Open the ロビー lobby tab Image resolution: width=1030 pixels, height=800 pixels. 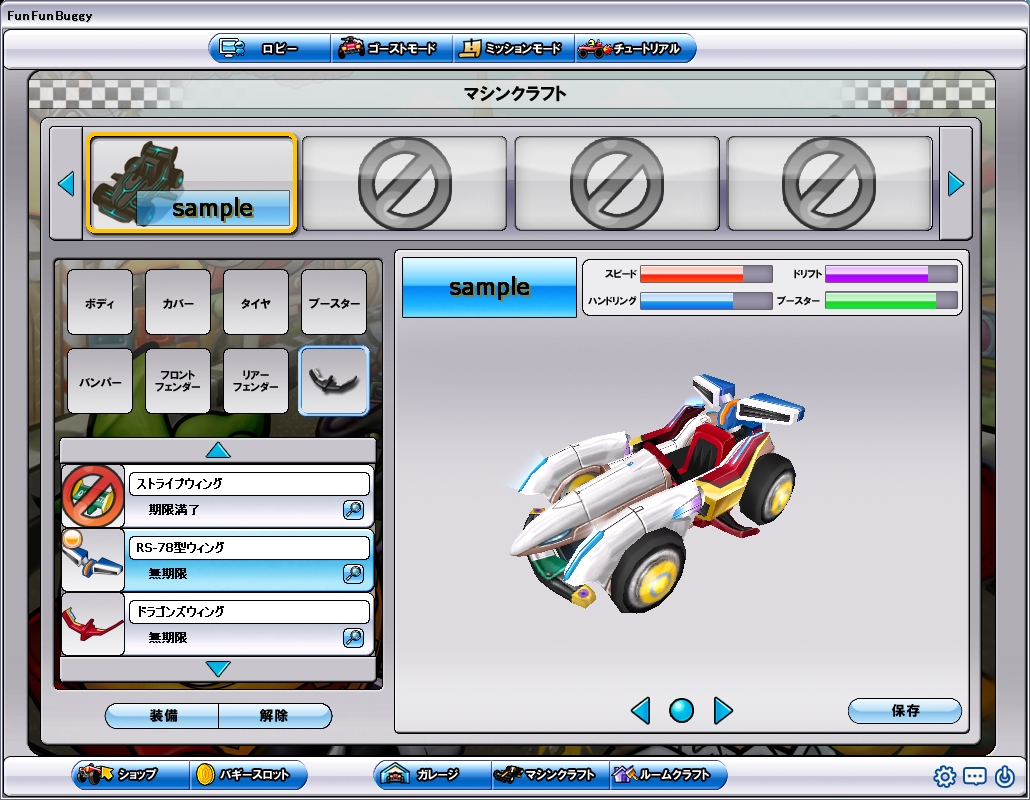click(x=269, y=49)
